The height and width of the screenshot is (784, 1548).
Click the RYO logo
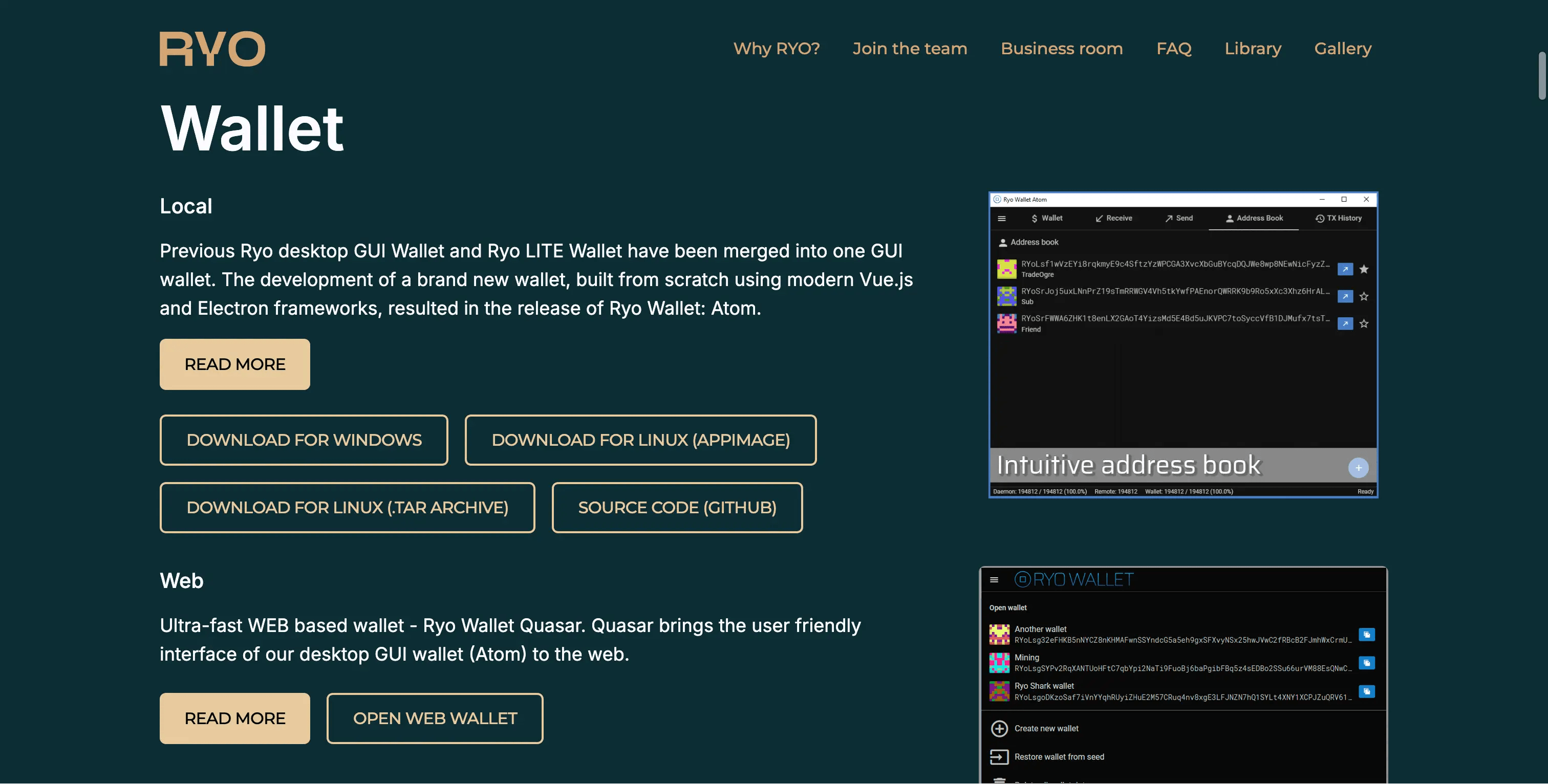click(x=212, y=49)
